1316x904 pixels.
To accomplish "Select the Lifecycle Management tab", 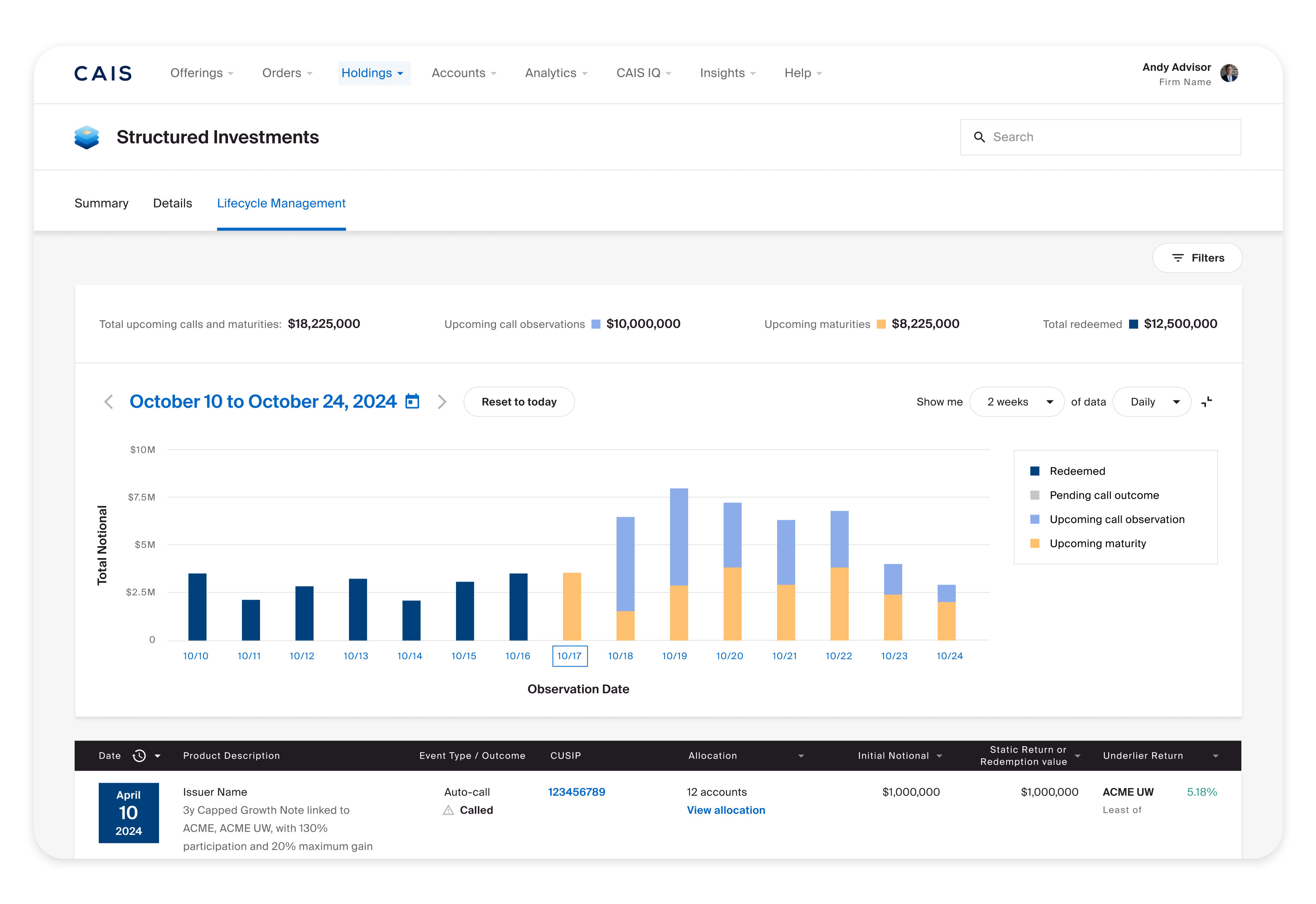I will (x=281, y=203).
